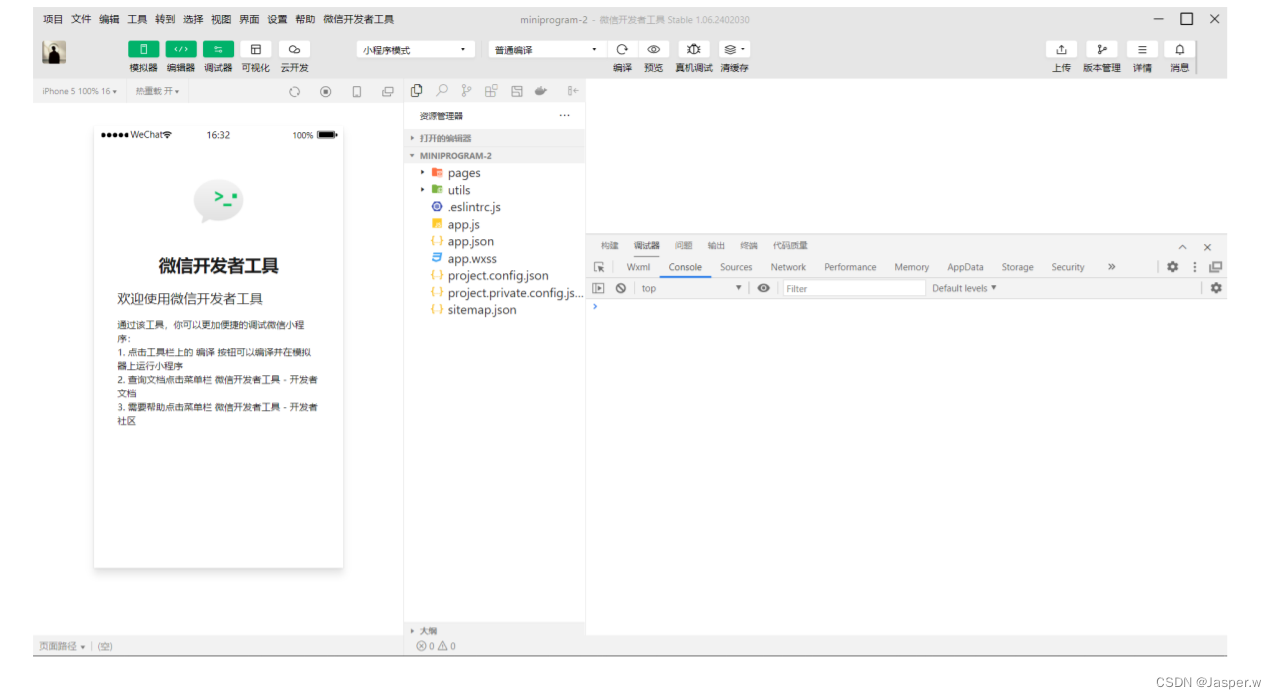Open the search panel magnifier icon
The image size is (1277, 699).
pos(442,91)
